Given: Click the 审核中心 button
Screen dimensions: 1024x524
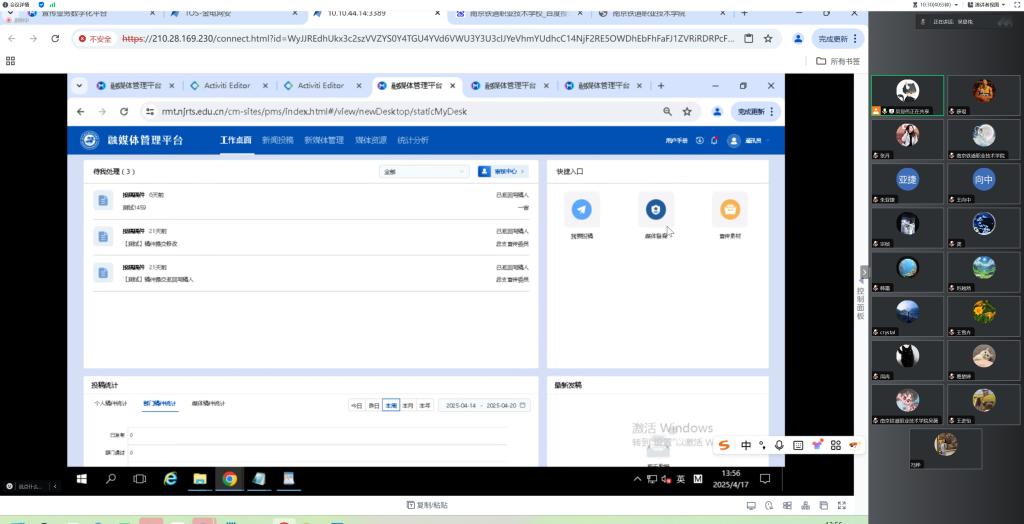Looking at the screenshot, I should click(503, 171).
